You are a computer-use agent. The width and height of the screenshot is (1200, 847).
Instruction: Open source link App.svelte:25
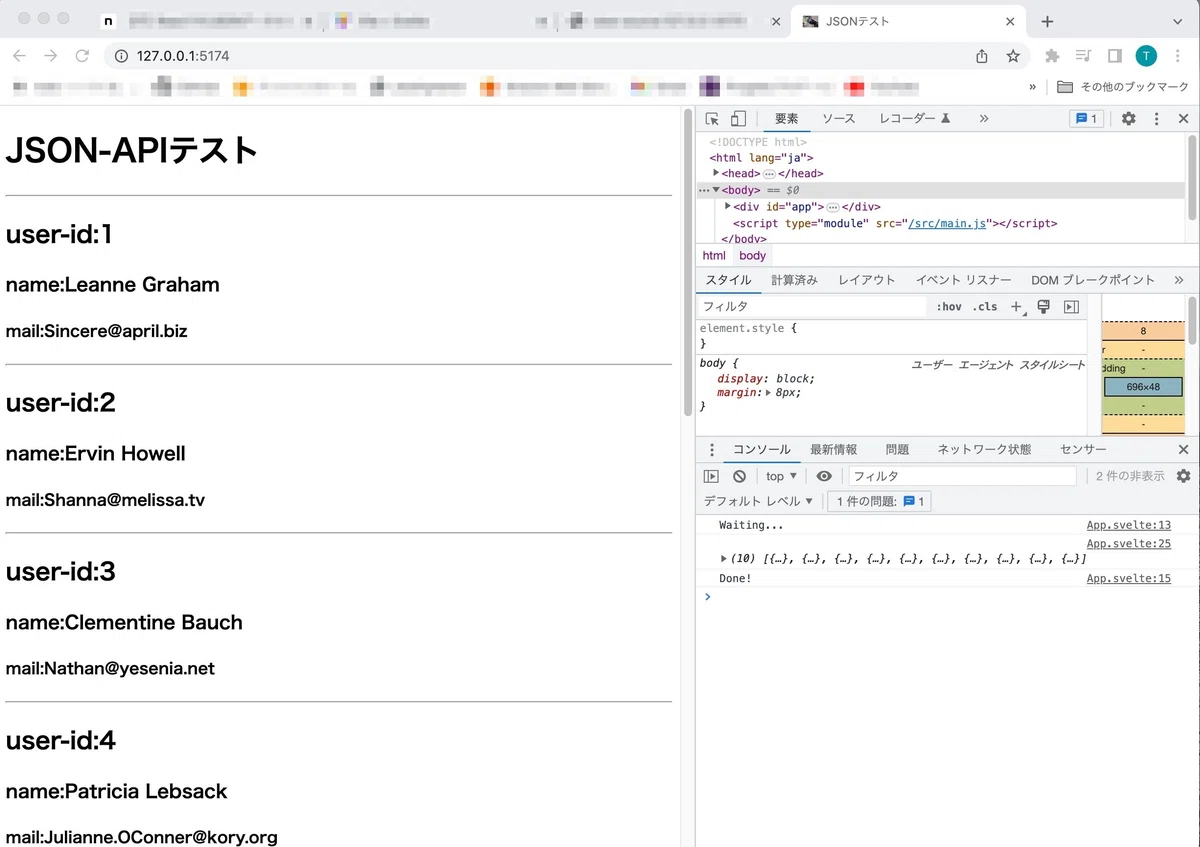pyautogui.click(x=1129, y=543)
